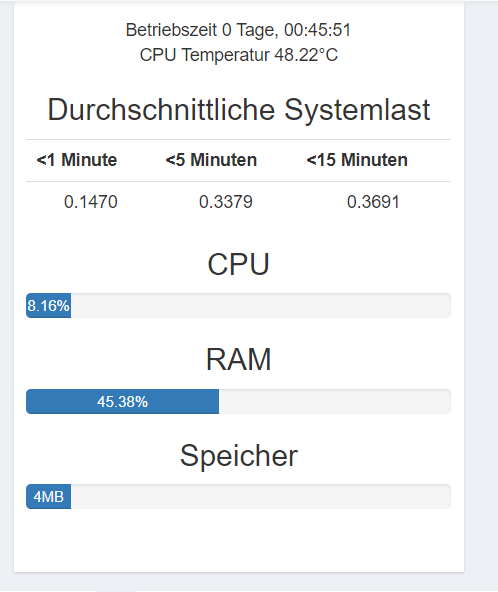Click the 0.1470 load value

click(91, 202)
